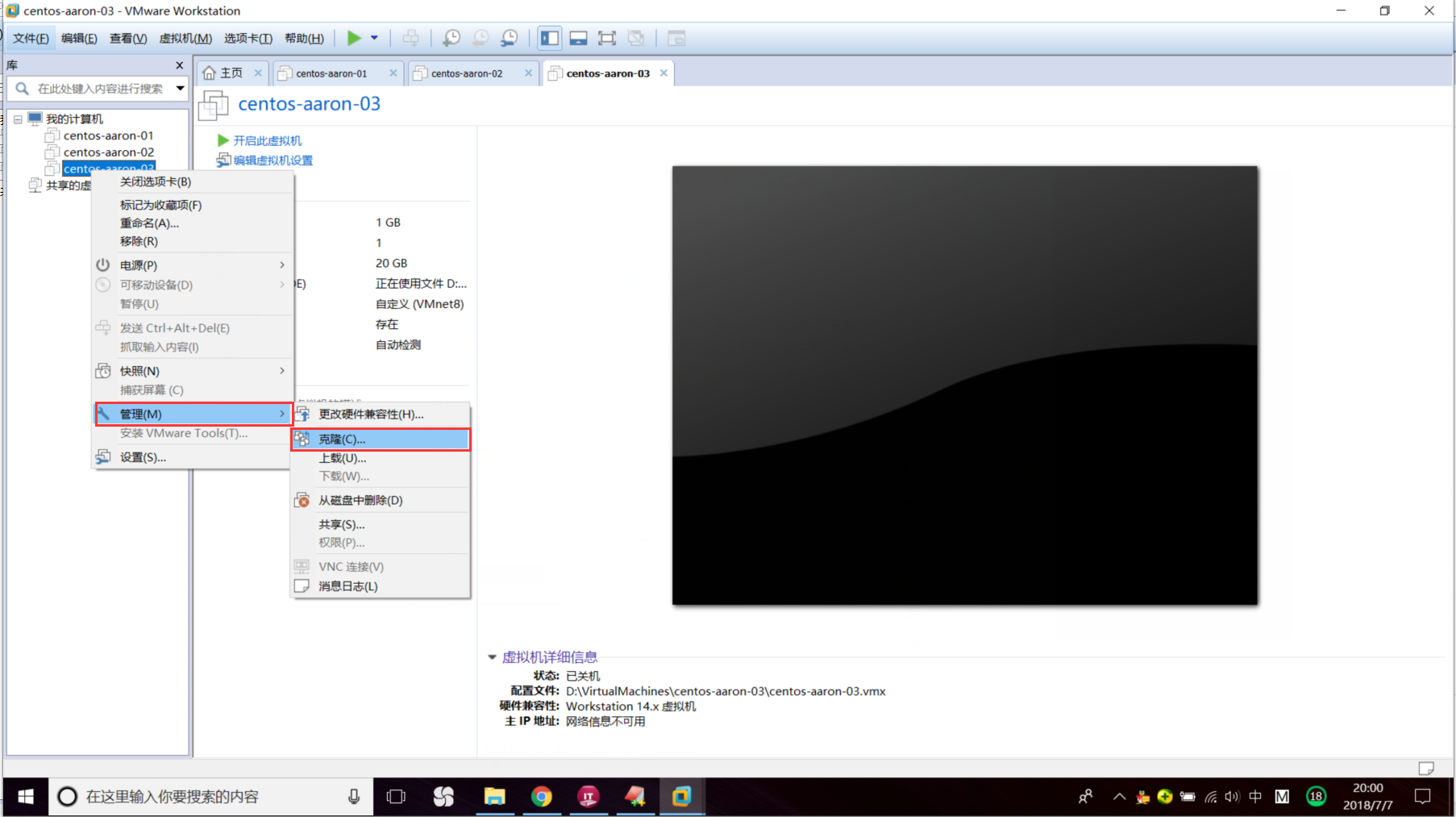This screenshot has height=817, width=1456.
Task: Click the library search input field
Action: [x=100, y=89]
